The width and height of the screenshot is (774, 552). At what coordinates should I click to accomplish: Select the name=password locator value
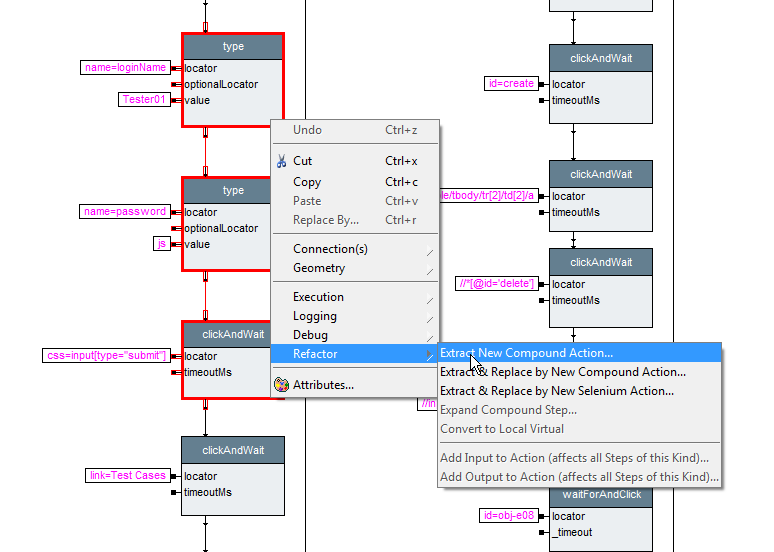pyautogui.click(x=125, y=212)
